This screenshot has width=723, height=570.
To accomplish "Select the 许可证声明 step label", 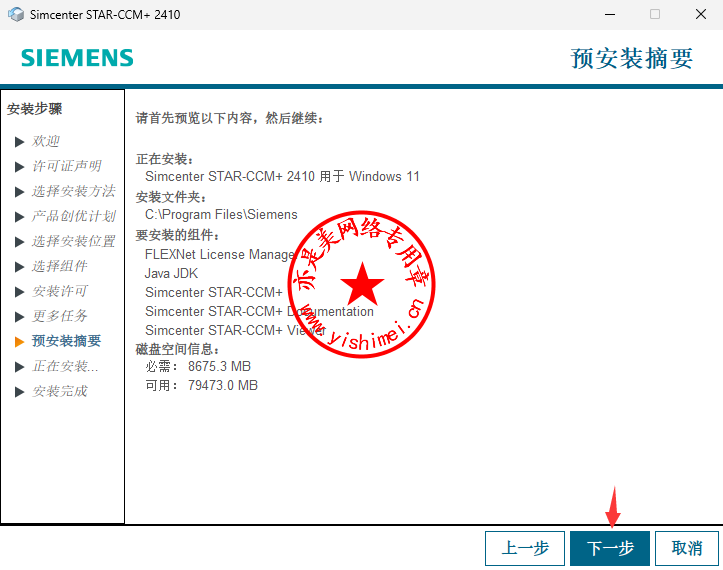I will pyautogui.click(x=66, y=166).
